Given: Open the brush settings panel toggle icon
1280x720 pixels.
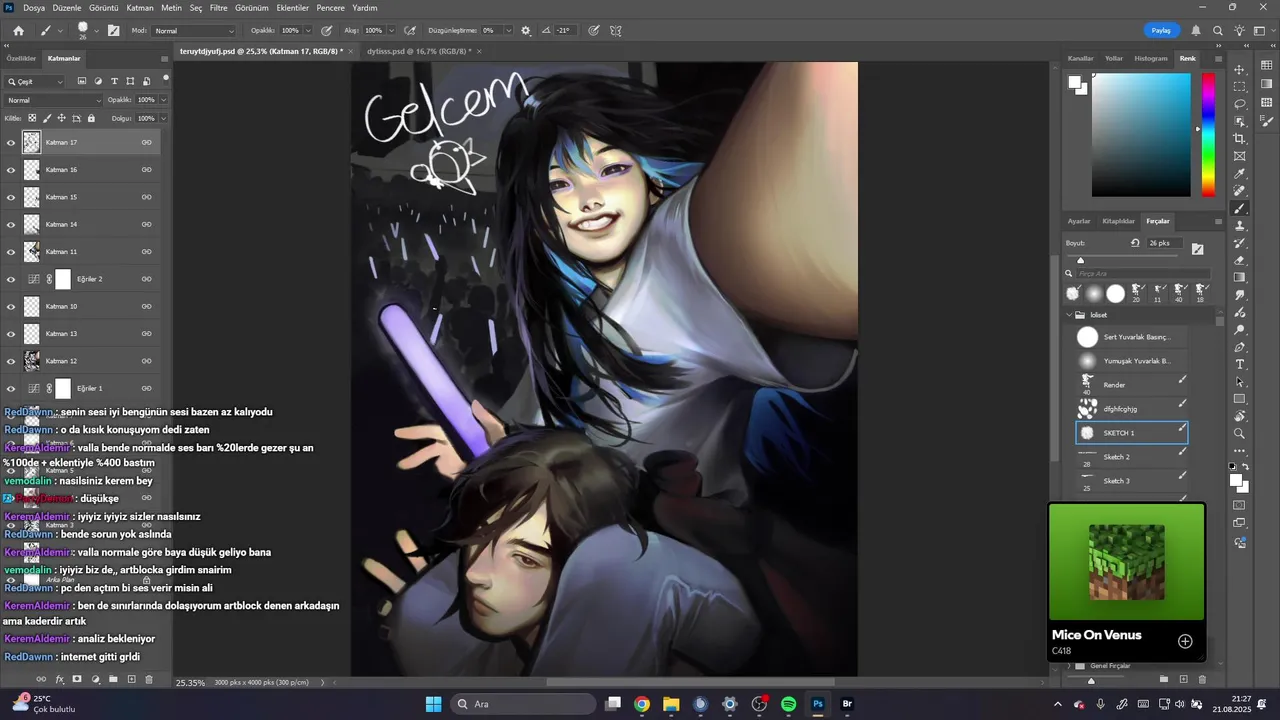Looking at the screenshot, I should tap(113, 31).
